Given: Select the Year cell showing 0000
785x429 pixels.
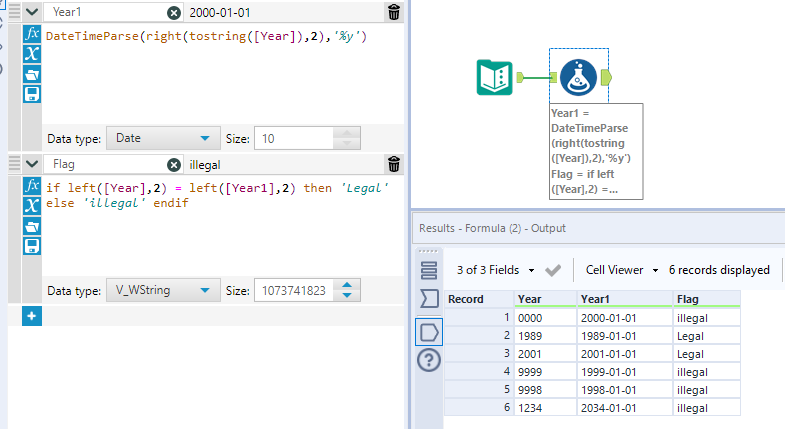Looking at the screenshot, I should pos(546,318).
